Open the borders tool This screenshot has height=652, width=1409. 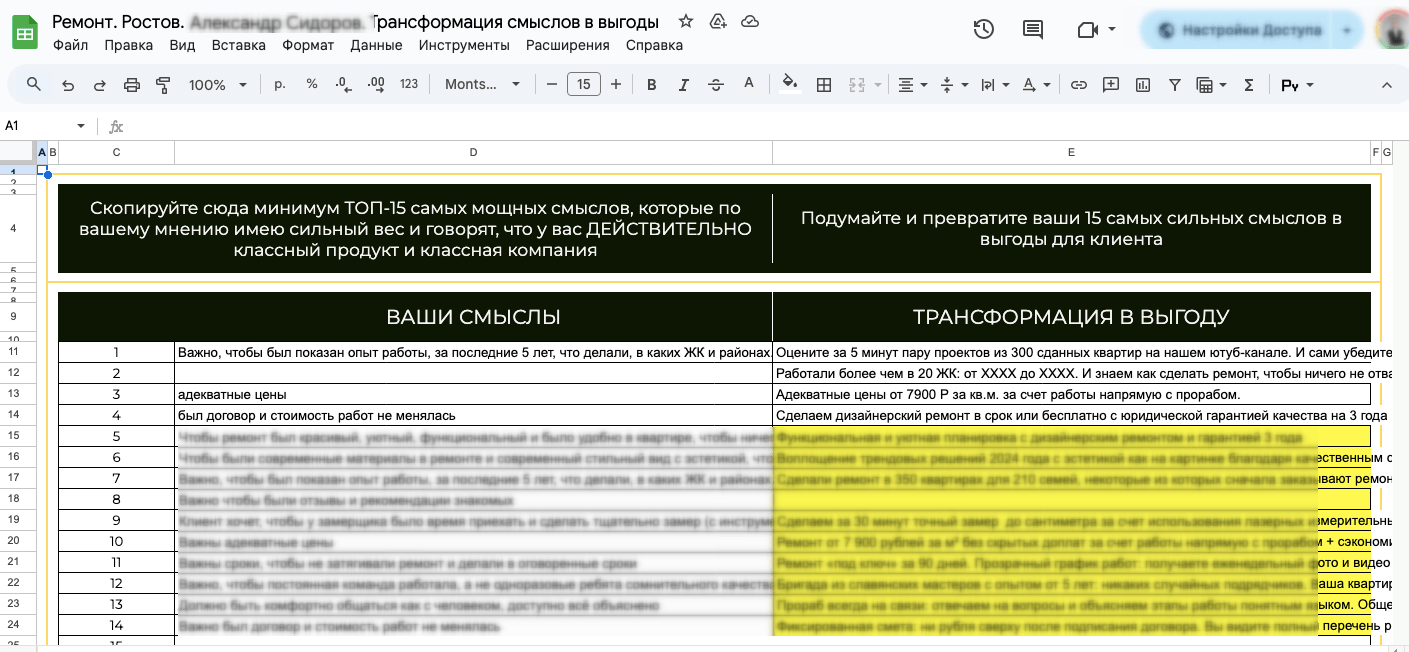(824, 85)
